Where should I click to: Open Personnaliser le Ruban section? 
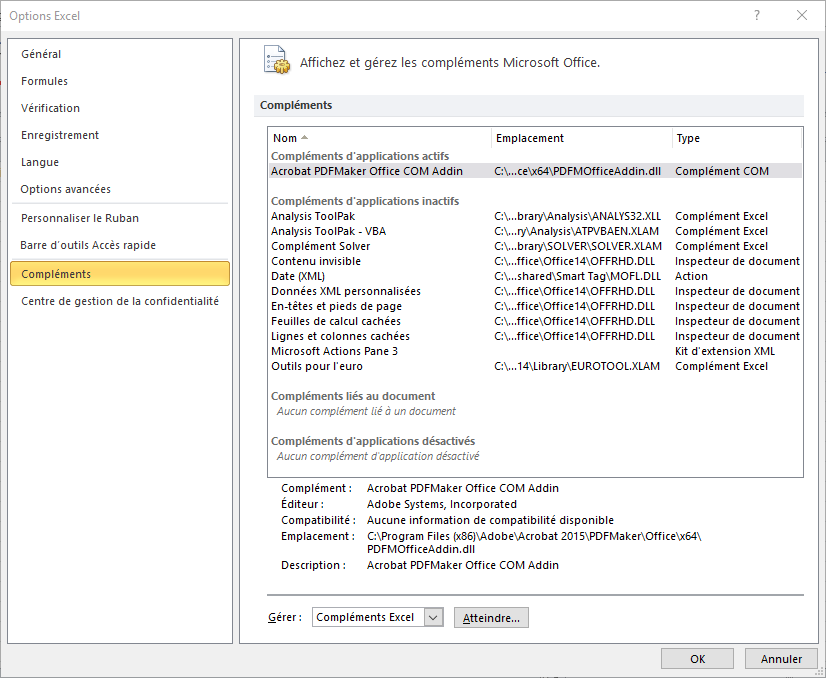point(80,218)
